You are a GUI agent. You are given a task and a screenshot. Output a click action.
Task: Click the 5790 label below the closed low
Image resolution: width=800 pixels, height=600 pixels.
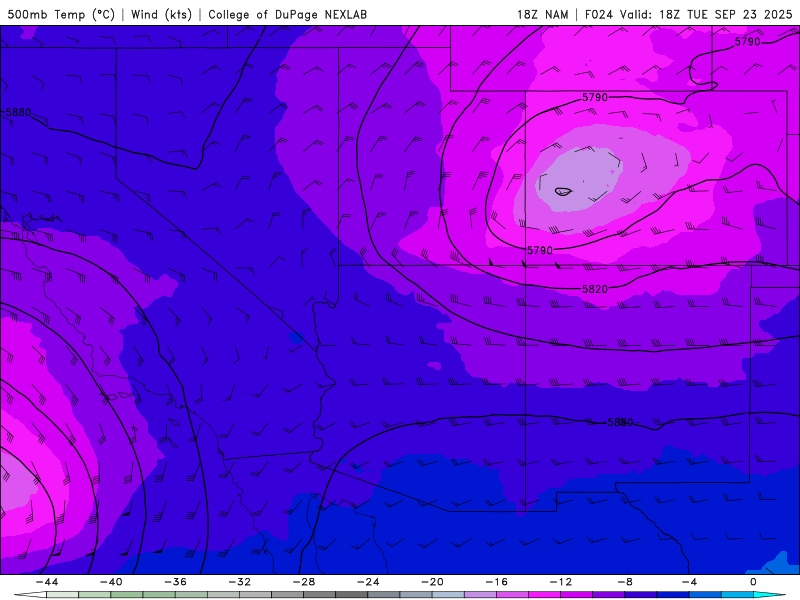(540, 251)
